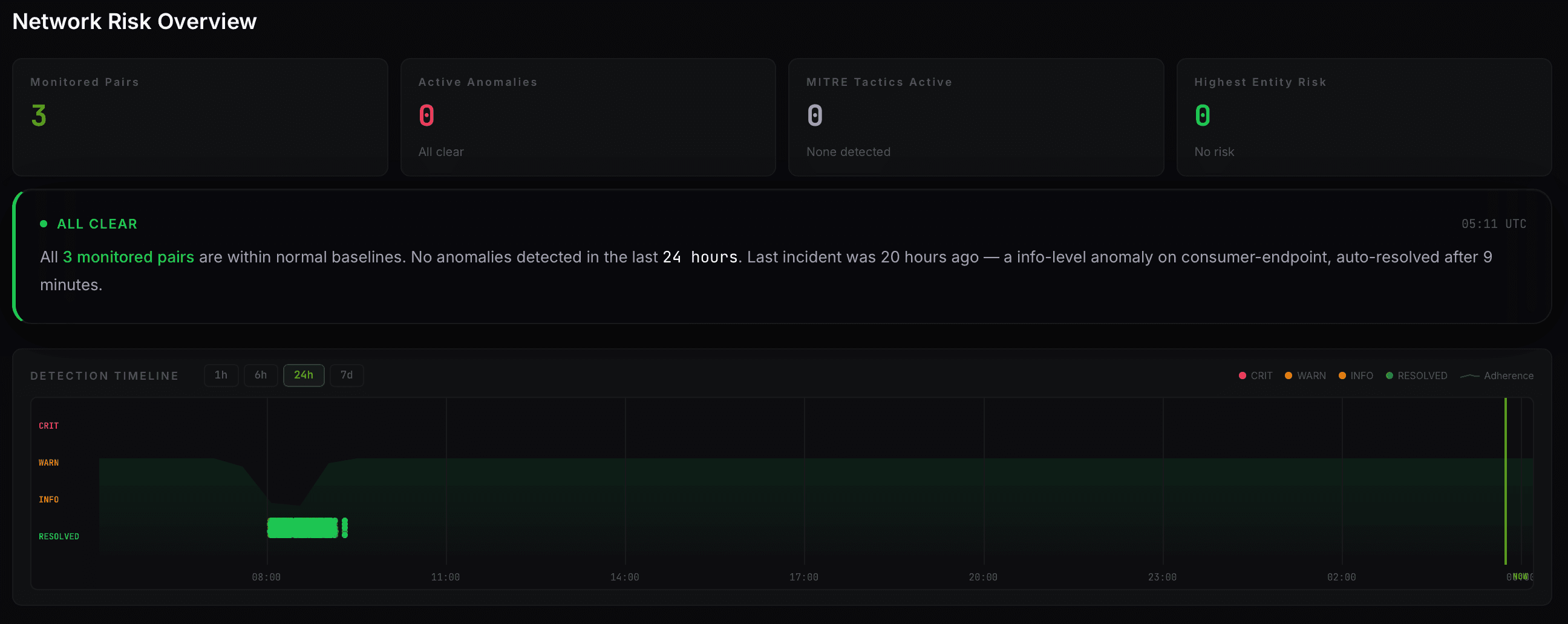The image size is (1568, 624).
Task: Activate the 7d timeline range
Action: point(347,375)
